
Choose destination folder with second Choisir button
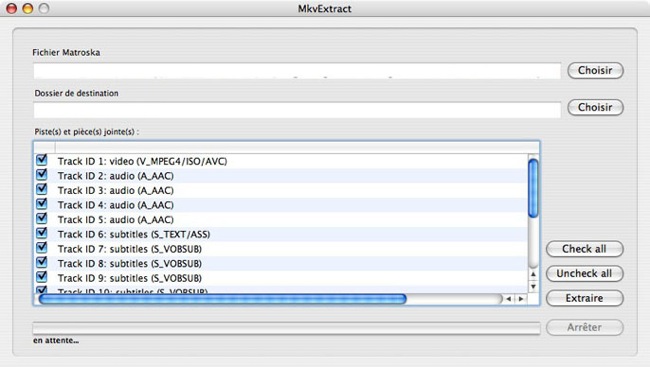coord(595,107)
